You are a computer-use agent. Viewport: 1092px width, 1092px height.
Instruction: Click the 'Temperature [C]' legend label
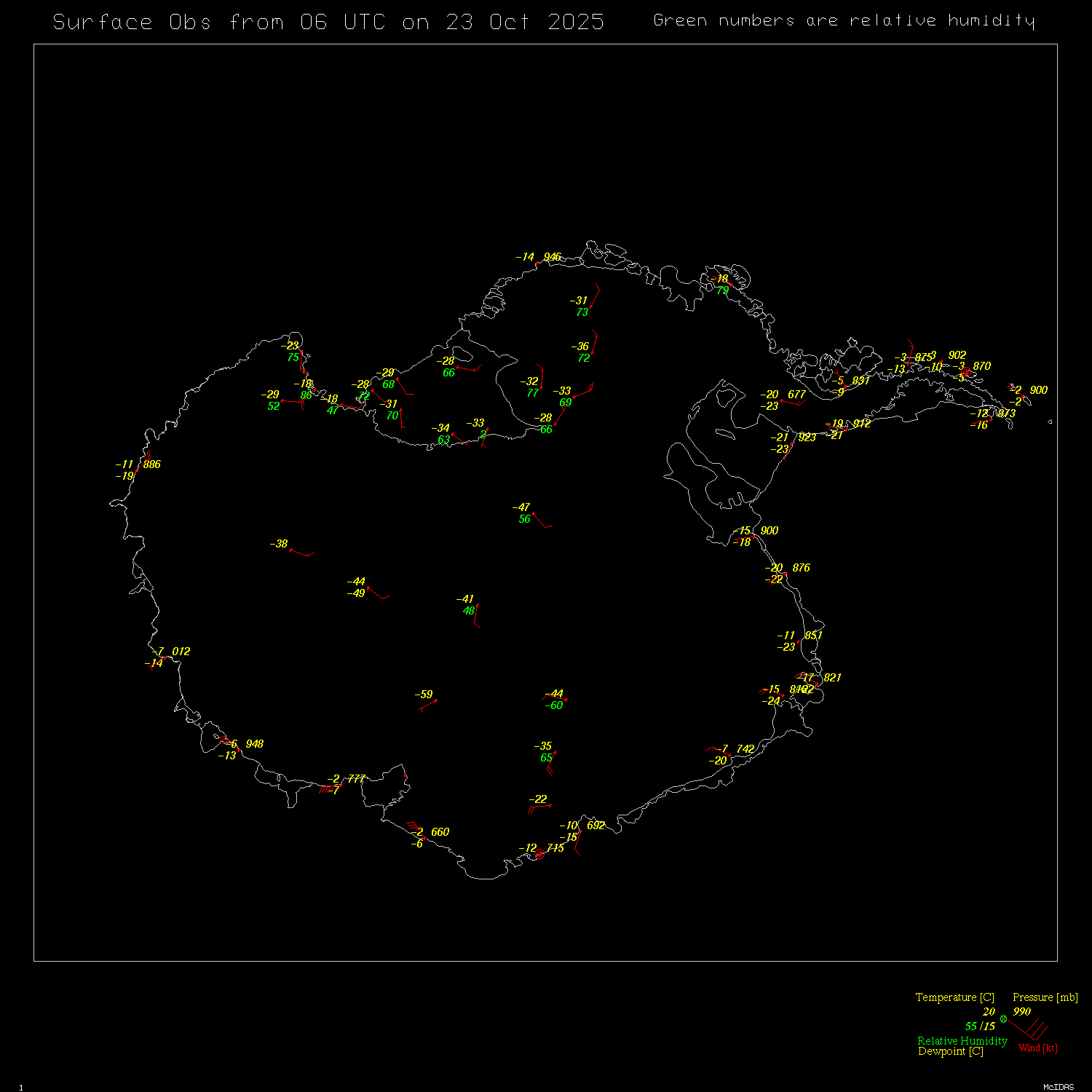(954, 997)
